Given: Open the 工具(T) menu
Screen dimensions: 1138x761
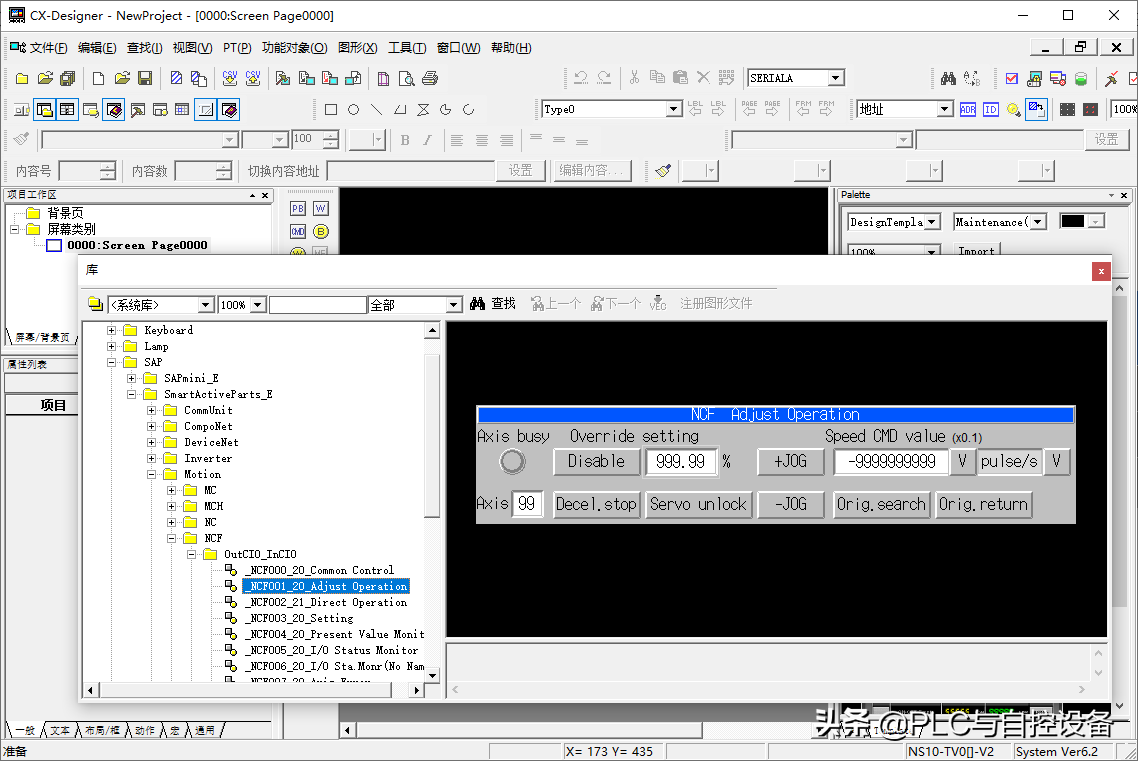Looking at the screenshot, I should 406,48.
